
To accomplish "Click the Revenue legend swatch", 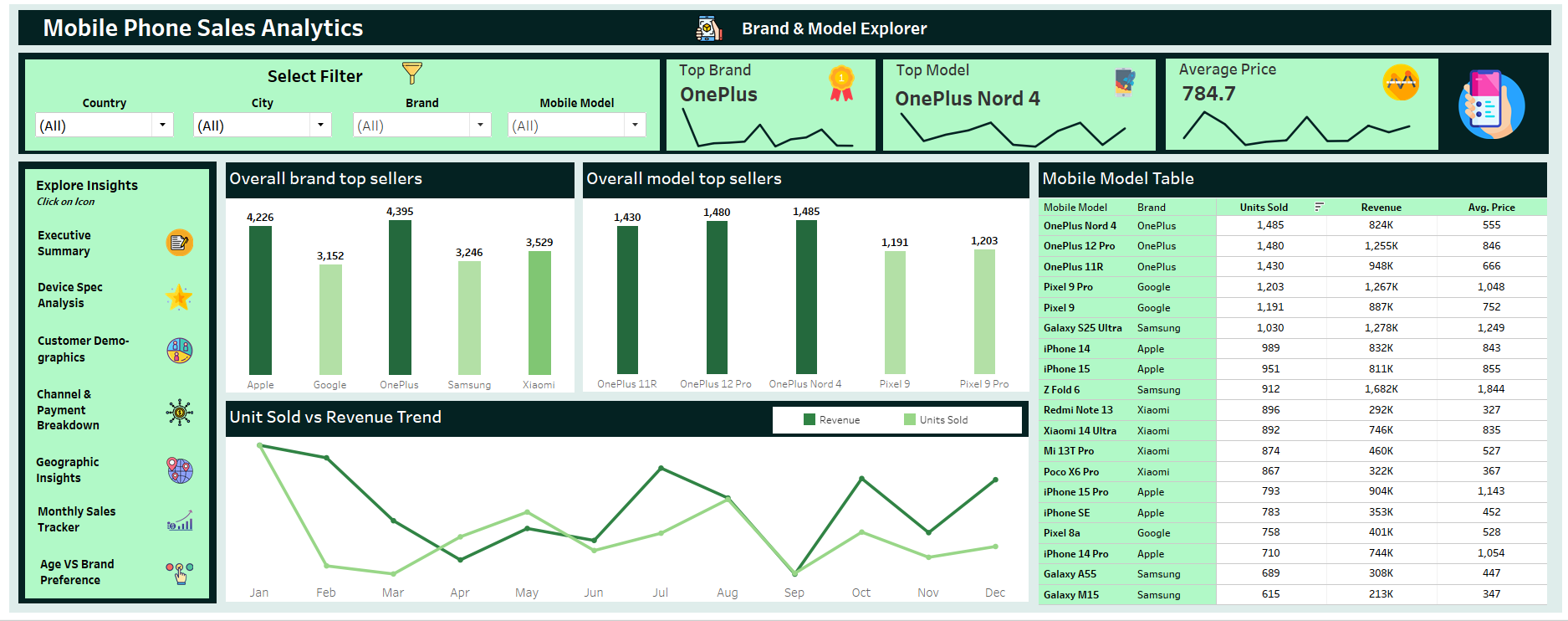I will (809, 419).
